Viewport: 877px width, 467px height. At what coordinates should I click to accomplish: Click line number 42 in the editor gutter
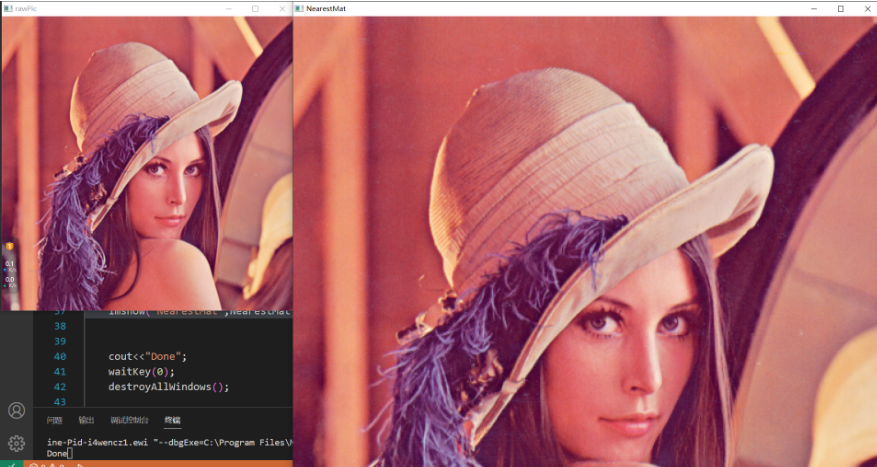tap(60, 386)
